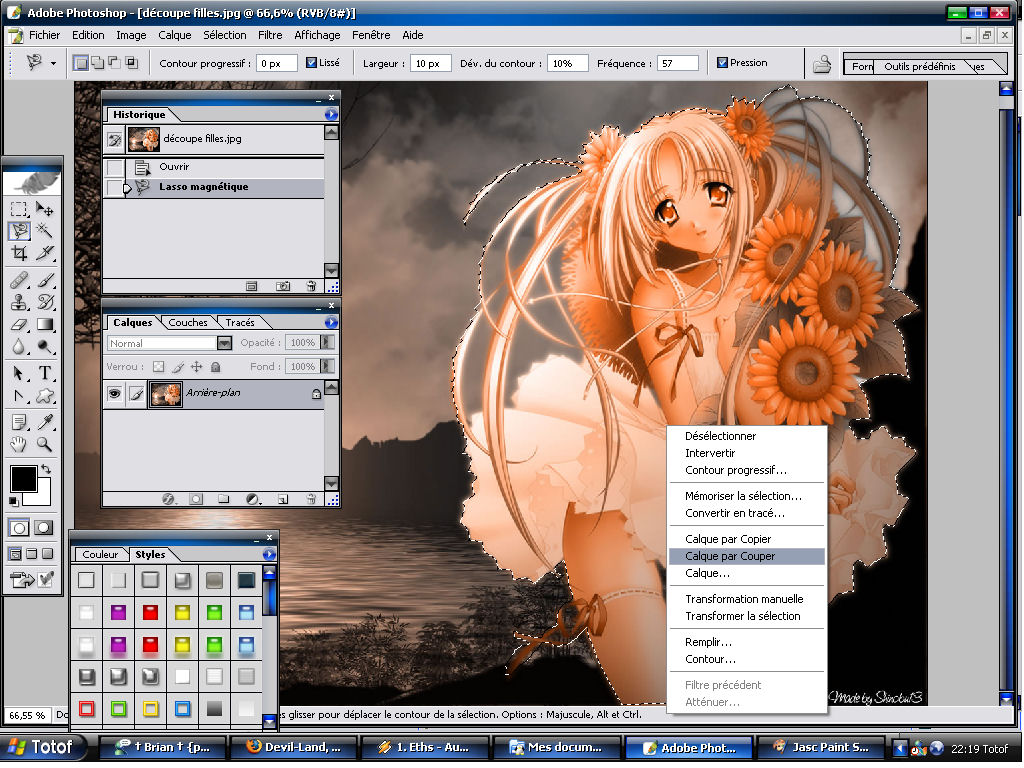Select the History Brush tool

[44, 302]
